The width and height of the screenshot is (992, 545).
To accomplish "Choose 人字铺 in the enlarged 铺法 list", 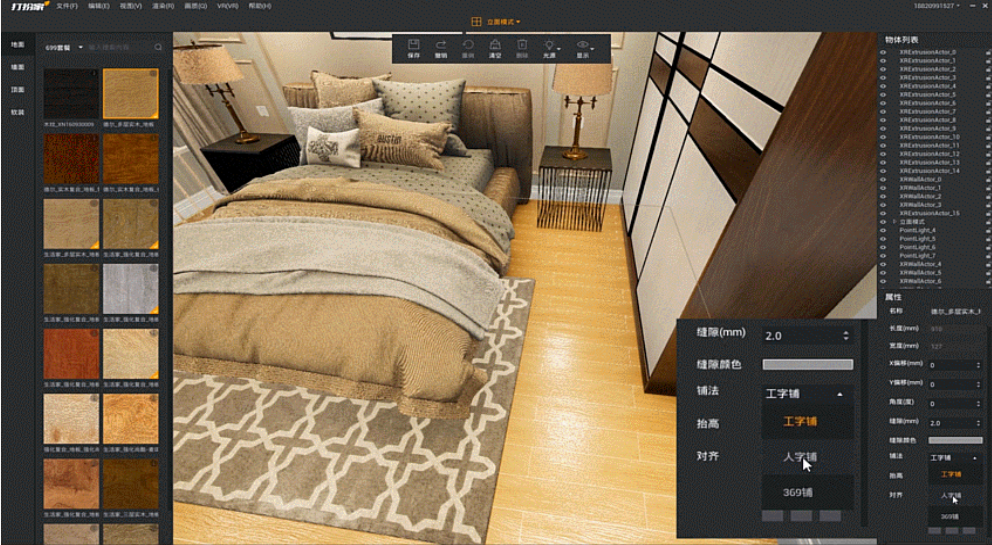I will point(807,456).
